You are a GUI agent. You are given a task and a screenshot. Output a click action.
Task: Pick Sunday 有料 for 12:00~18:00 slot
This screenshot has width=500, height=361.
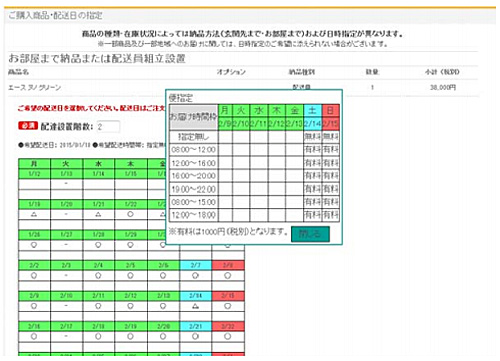point(331,215)
